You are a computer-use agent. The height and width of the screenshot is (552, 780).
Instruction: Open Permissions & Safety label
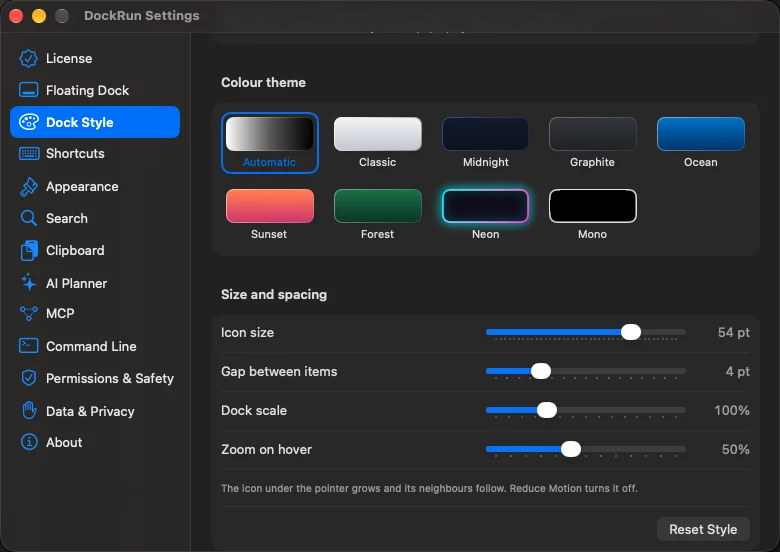coord(110,378)
